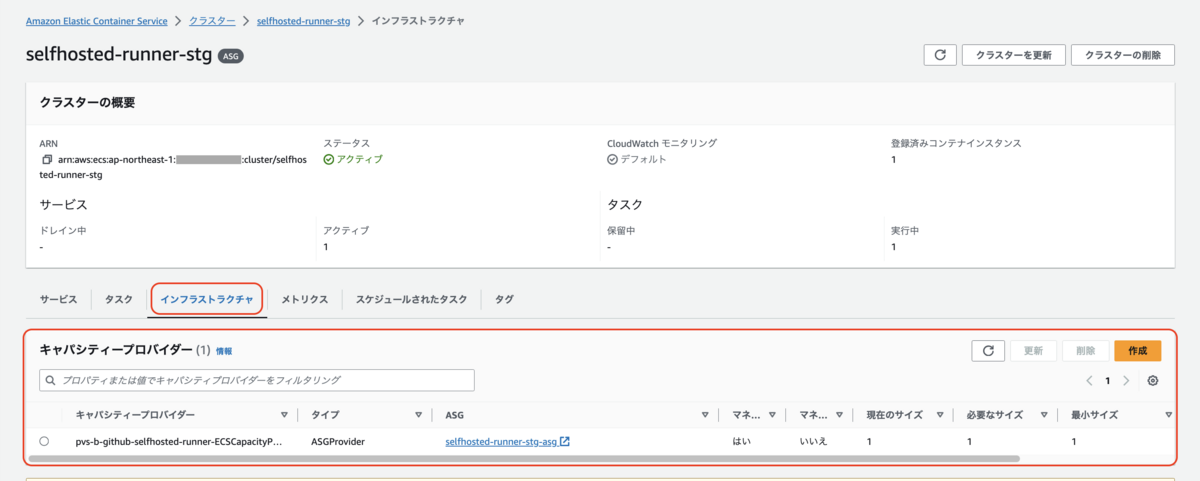Click the orange 作成 button
Image resolution: width=1200 pixels, height=481 pixels.
click(1137, 351)
